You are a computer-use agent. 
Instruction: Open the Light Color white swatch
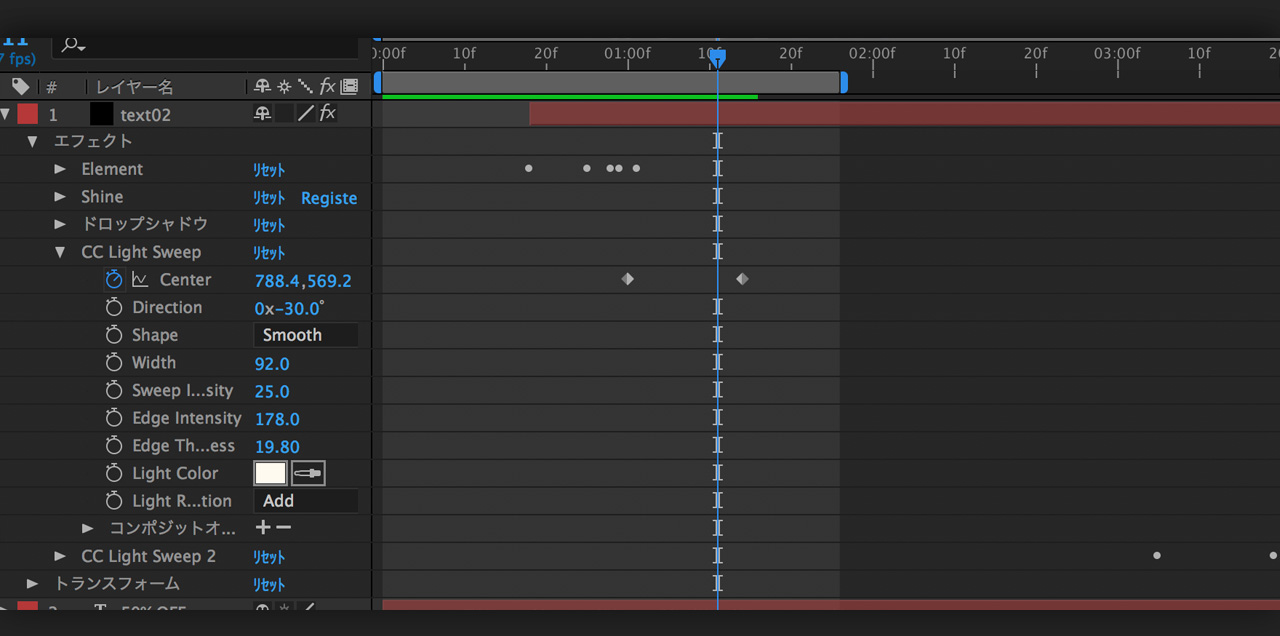(x=270, y=473)
